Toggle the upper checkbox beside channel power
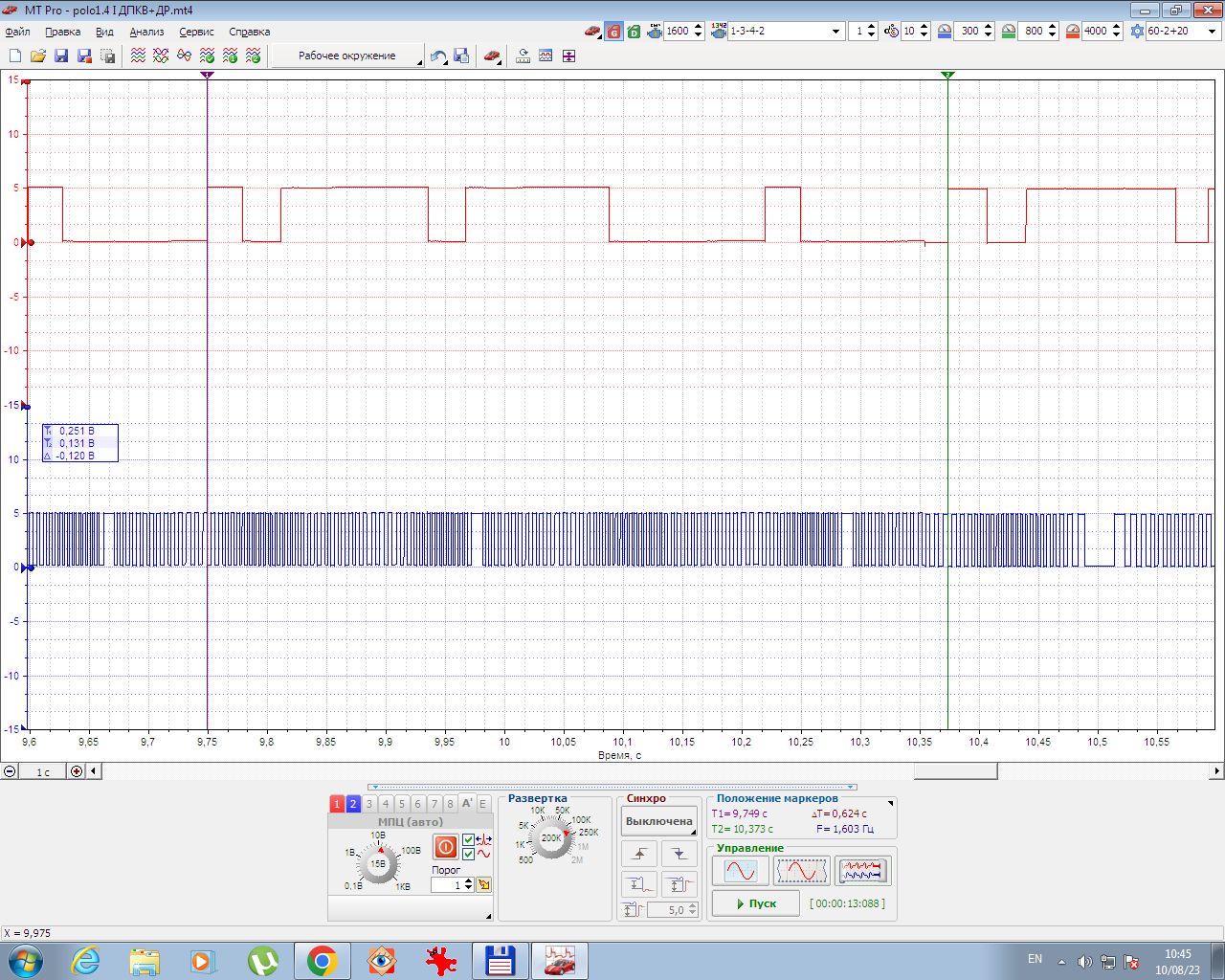The height and width of the screenshot is (980, 1225). point(468,840)
